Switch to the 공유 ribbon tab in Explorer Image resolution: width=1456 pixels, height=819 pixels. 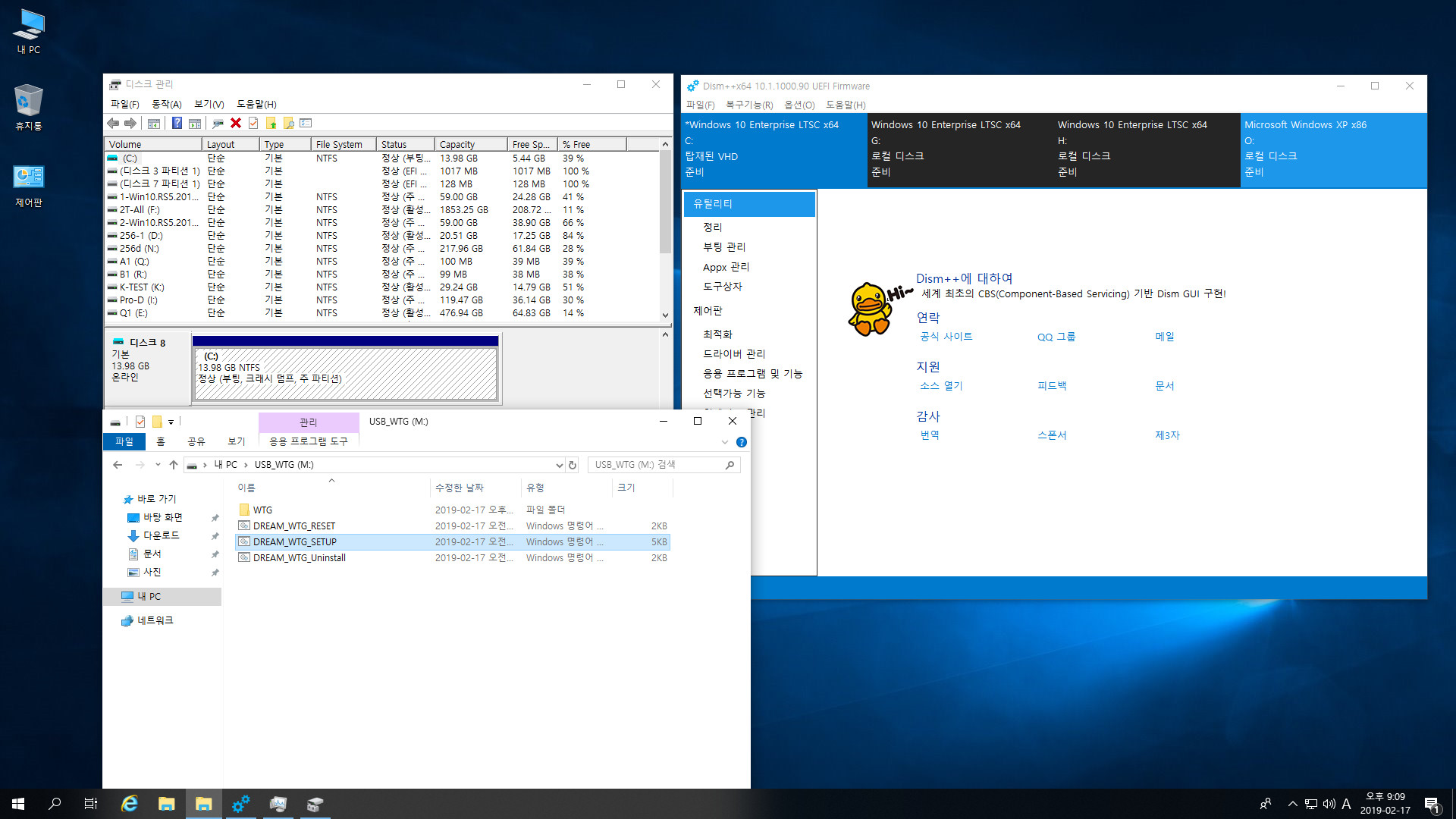point(196,441)
